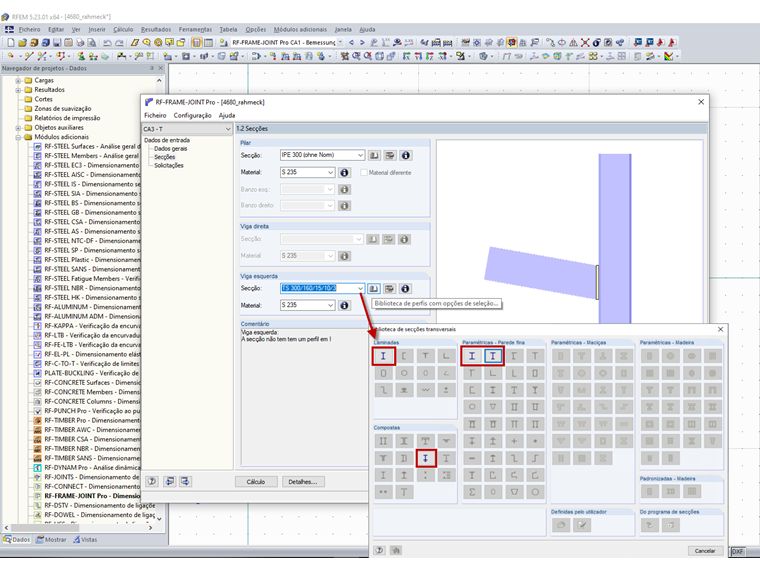
Task: Select plus-shaped cross section in Parede fina
Action: pyautogui.click(x=514, y=441)
